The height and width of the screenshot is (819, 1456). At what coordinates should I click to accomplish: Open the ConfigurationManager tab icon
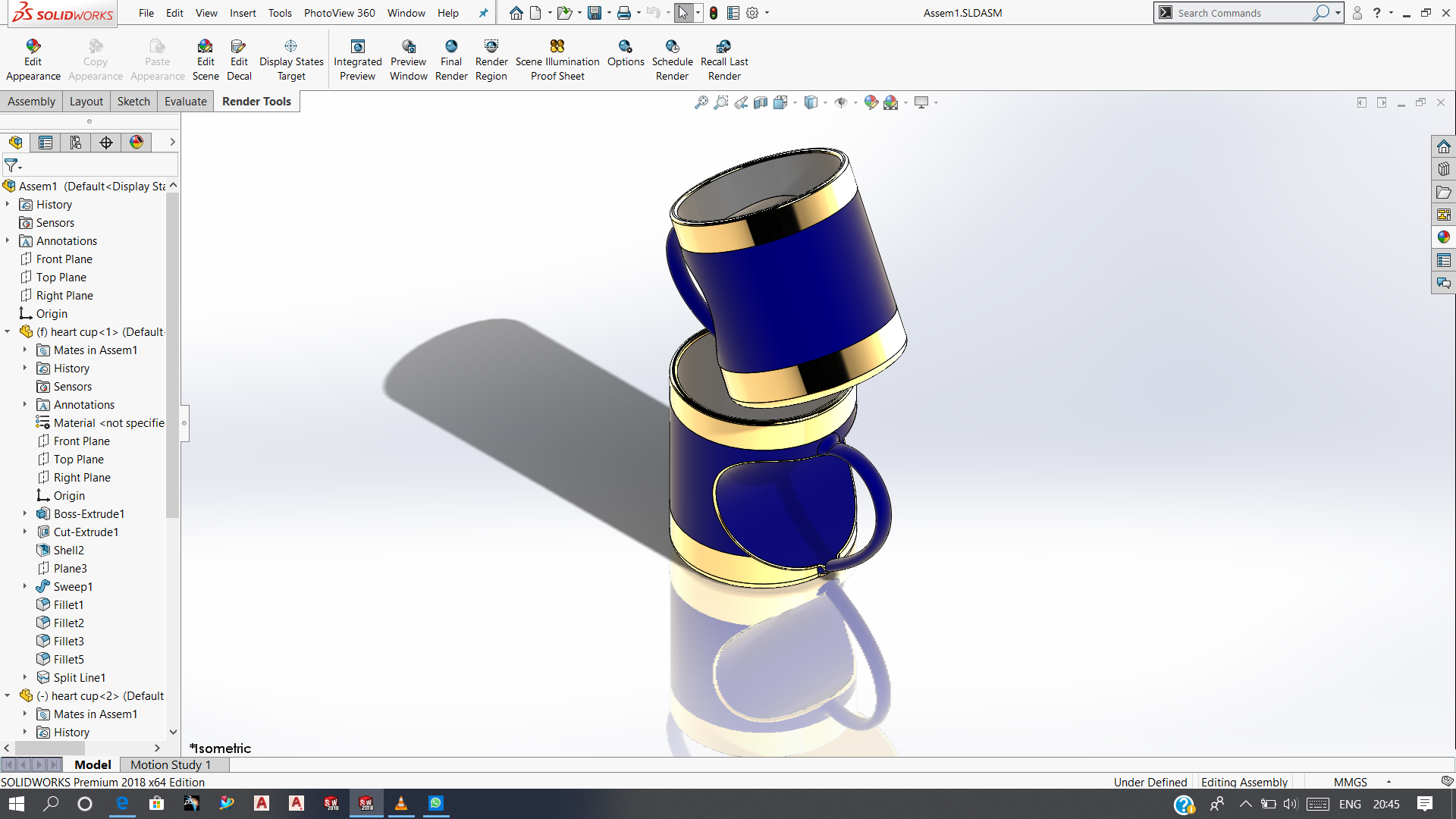point(76,142)
